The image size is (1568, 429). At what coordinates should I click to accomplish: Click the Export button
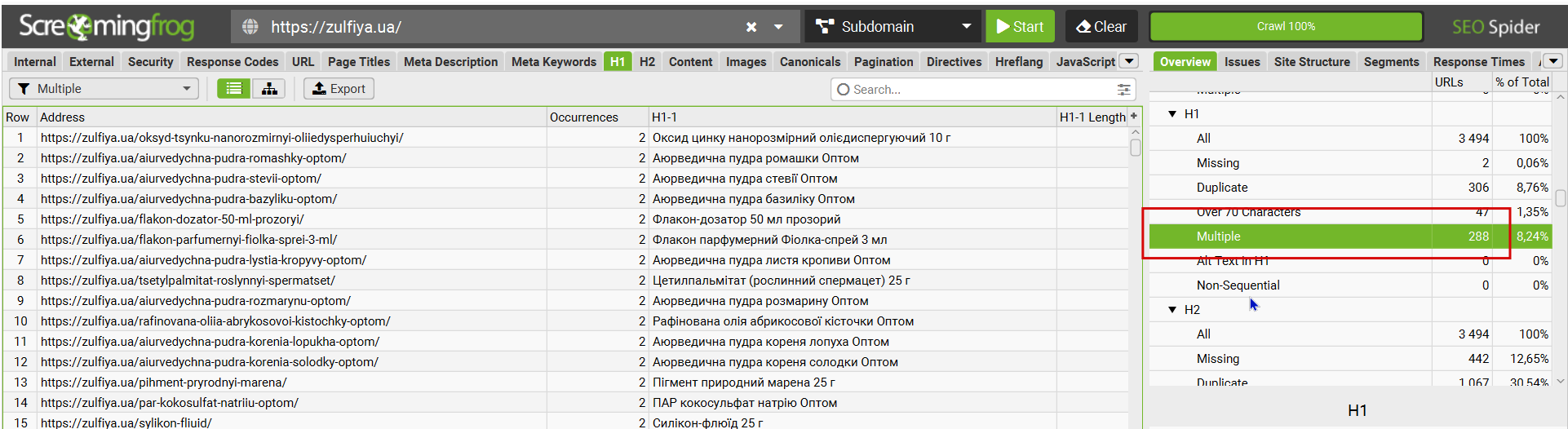339,89
